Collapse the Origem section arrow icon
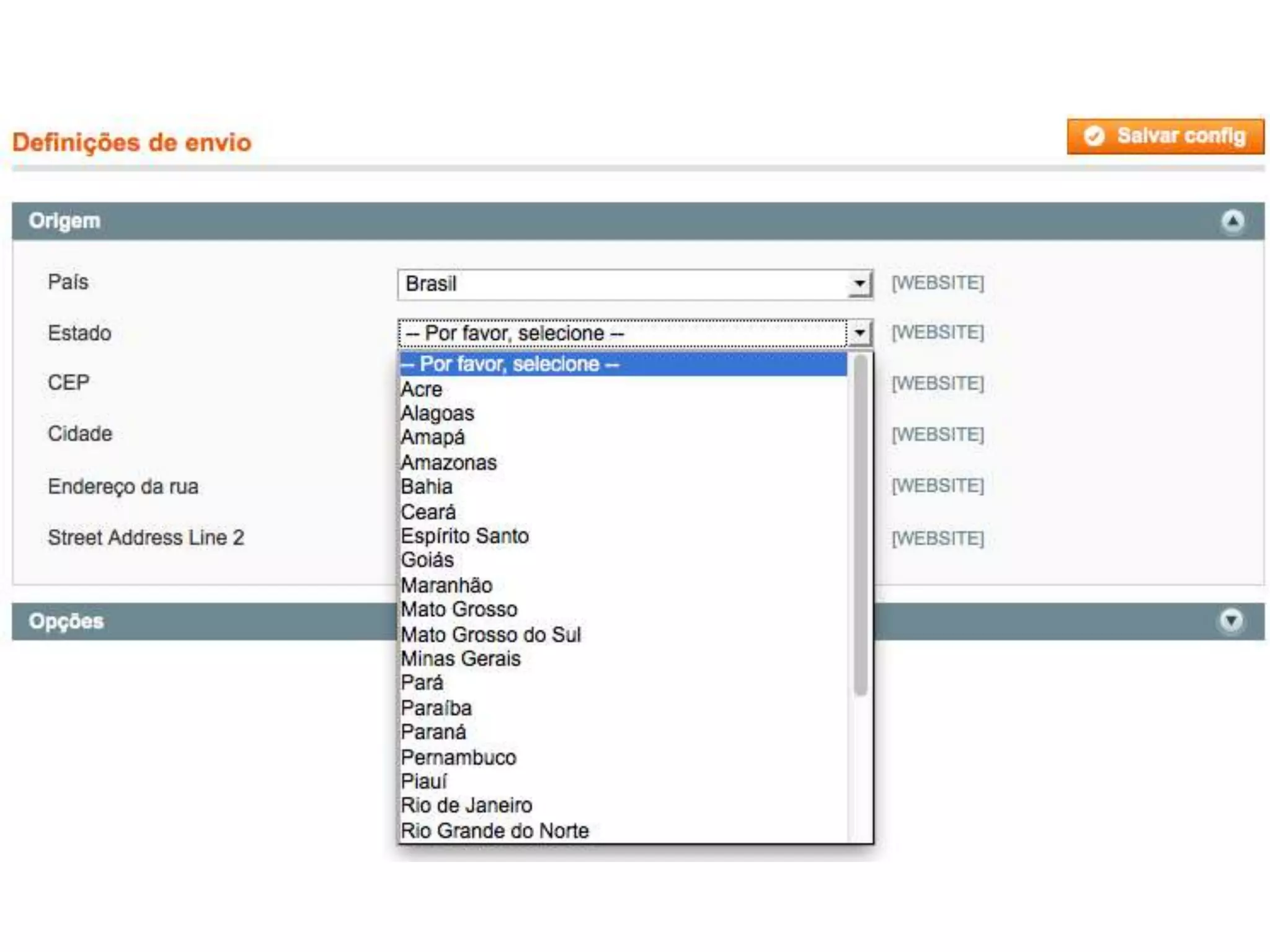 coord(1232,221)
